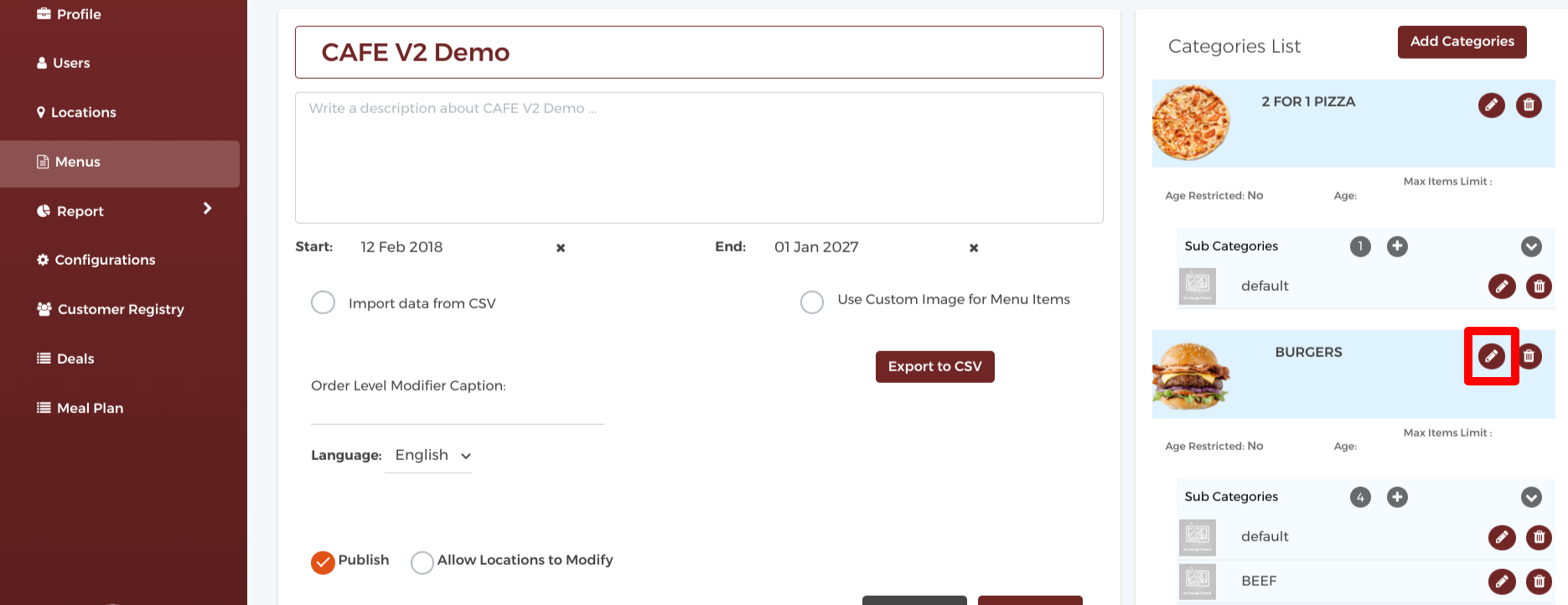Delete the BEEF sub category

click(1539, 581)
